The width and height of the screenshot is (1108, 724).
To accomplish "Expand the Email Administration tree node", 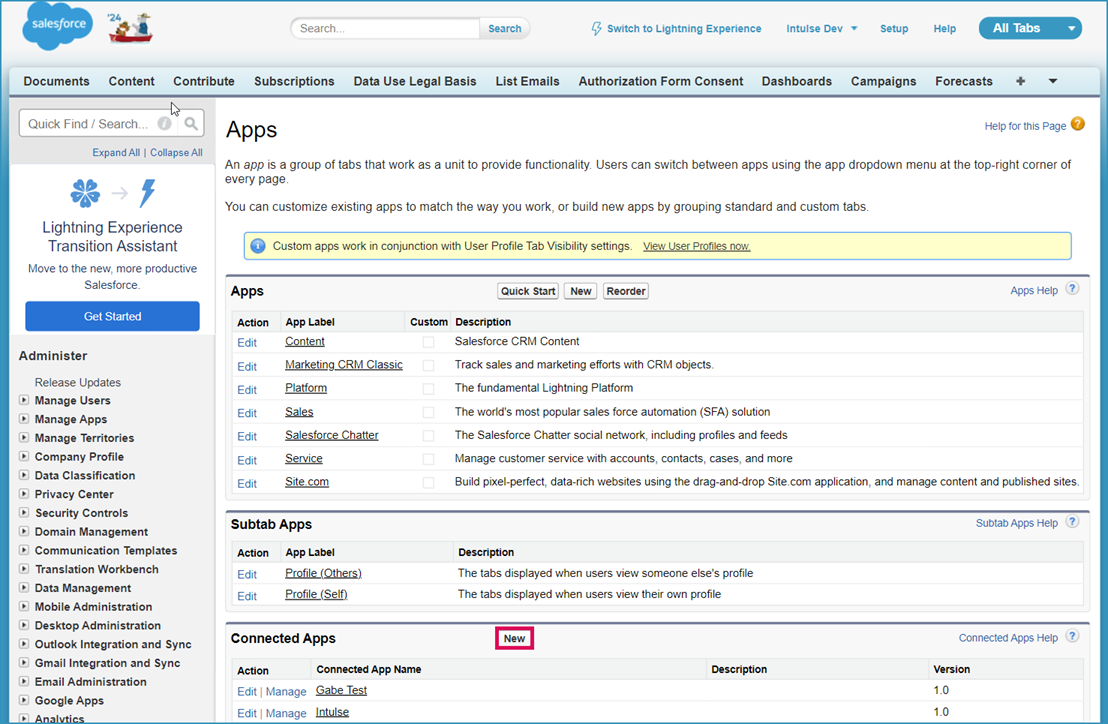I will 24,682.
